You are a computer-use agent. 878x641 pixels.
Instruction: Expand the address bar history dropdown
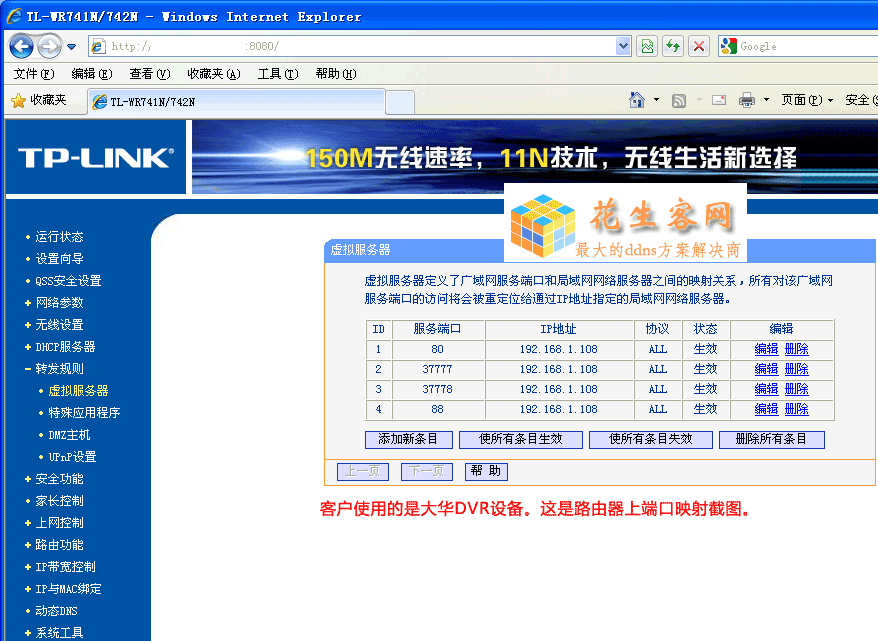[623, 46]
